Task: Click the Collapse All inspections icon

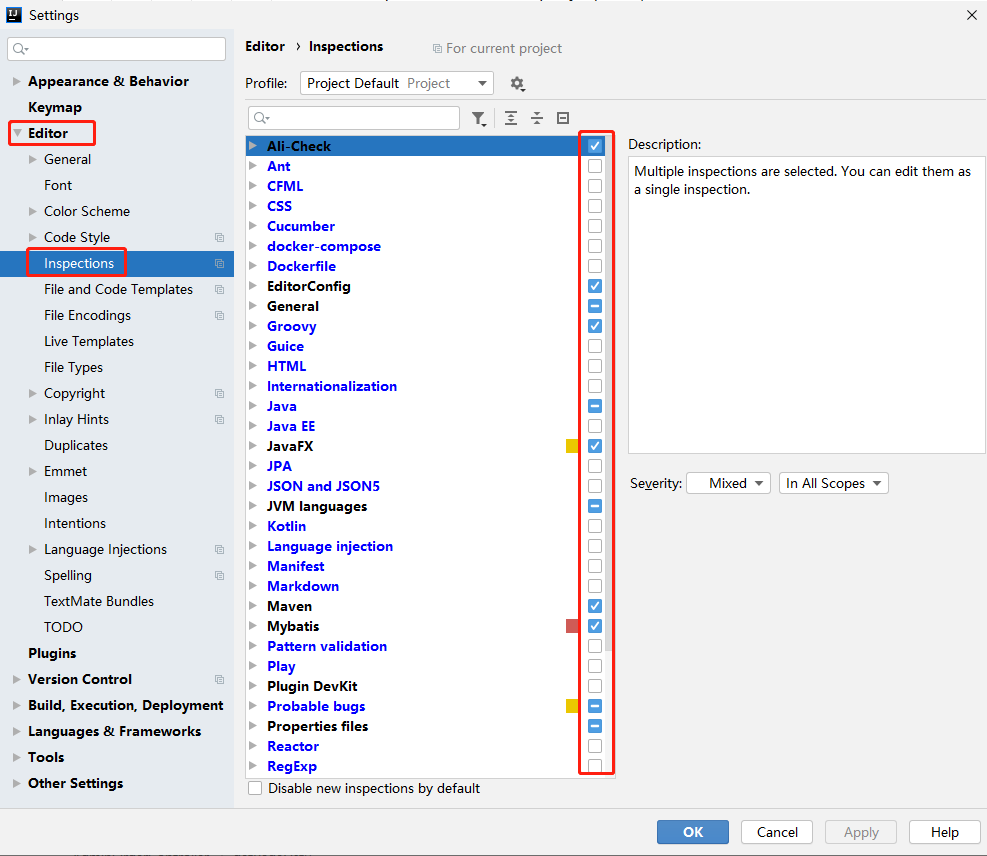Action: click(537, 118)
